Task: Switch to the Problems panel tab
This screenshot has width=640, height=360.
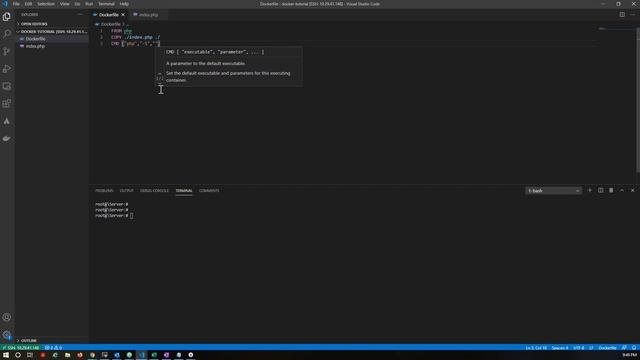Action: click(x=104, y=191)
